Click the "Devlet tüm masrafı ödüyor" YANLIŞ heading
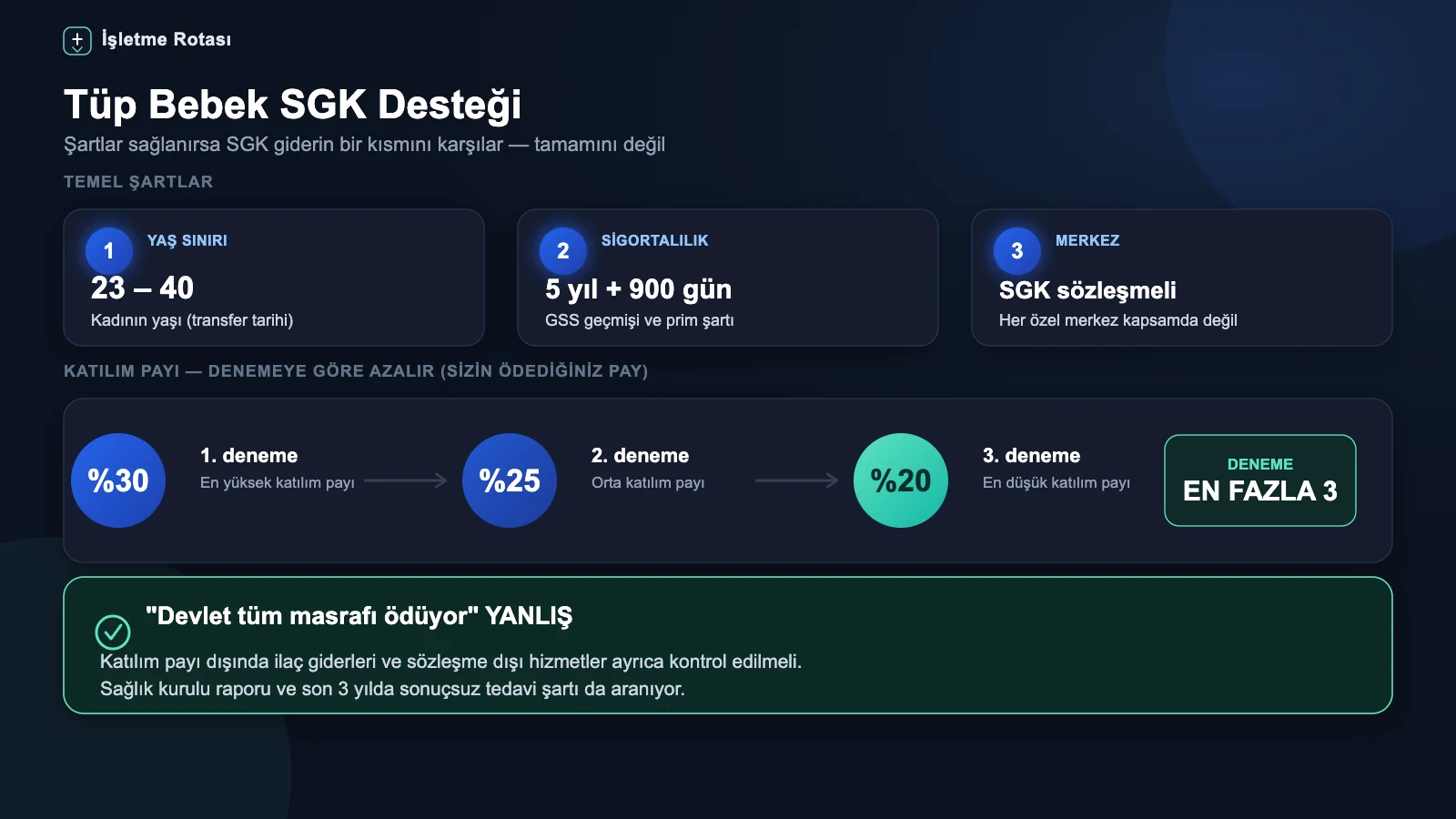Image resolution: width=1456 pixels, height=819 pixels. point(359,616)
